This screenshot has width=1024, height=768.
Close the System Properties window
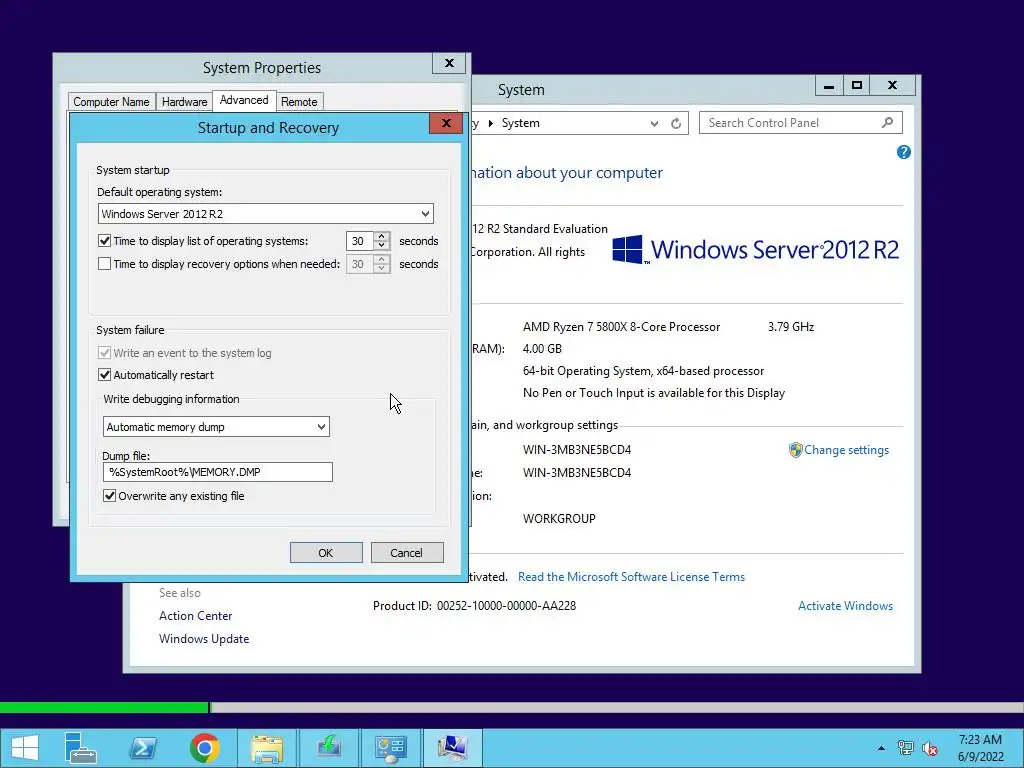449,63
